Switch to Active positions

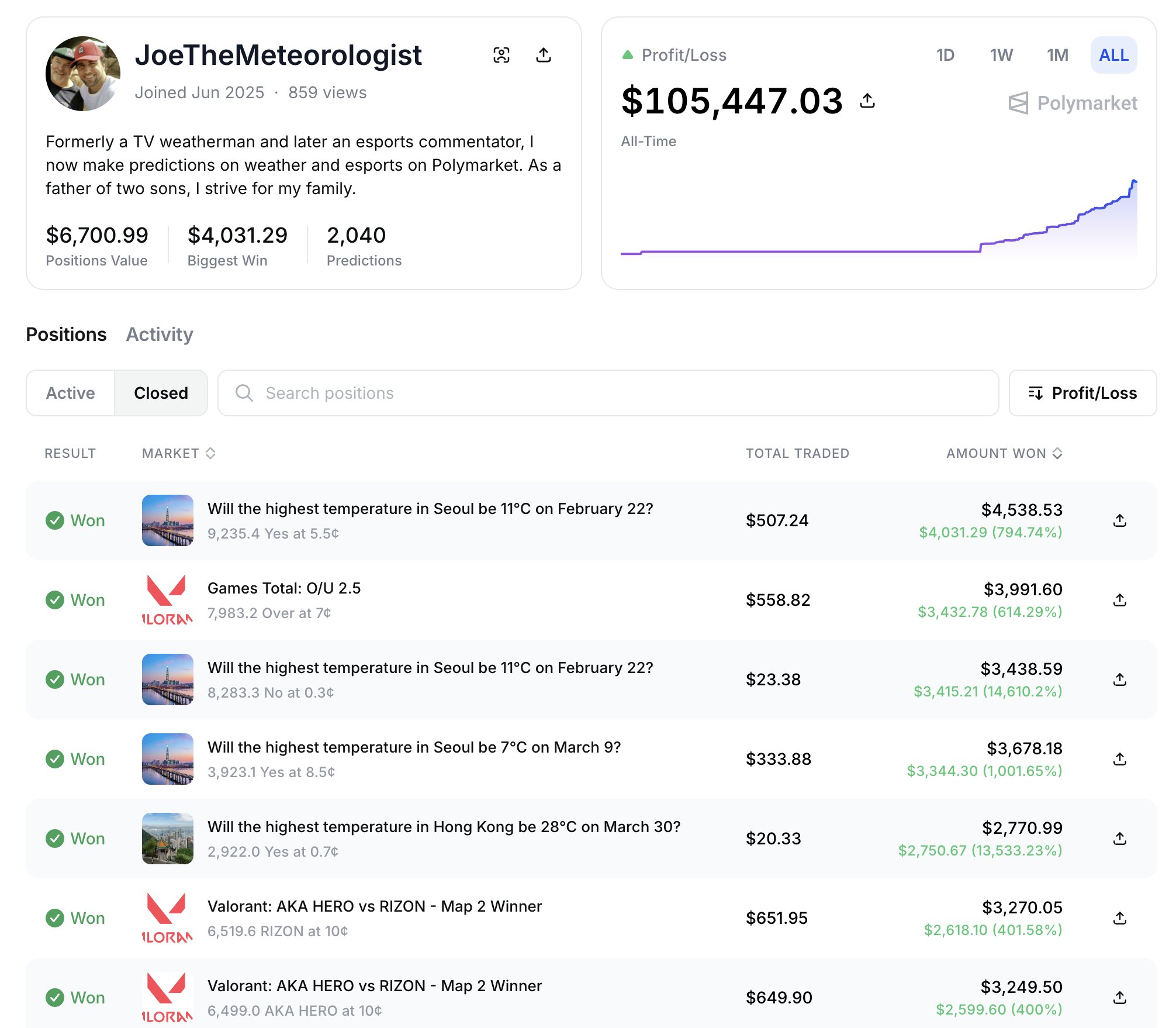[x=70, y=393]
